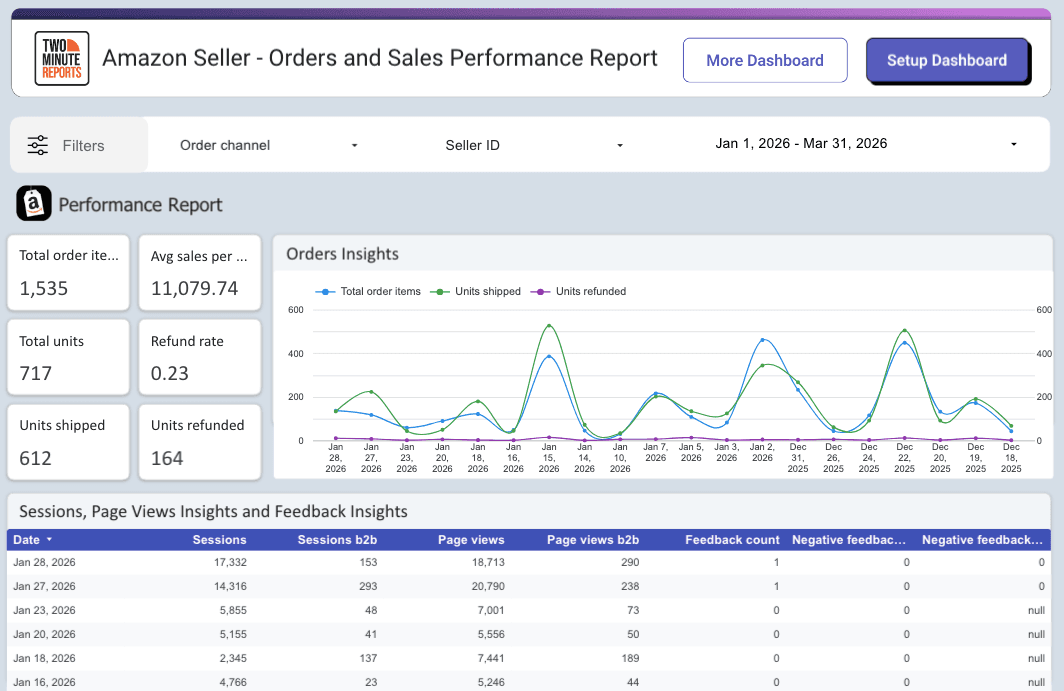1064x691 pixels.
Task: Select the Refund rate card
Action: pos(199,357)
